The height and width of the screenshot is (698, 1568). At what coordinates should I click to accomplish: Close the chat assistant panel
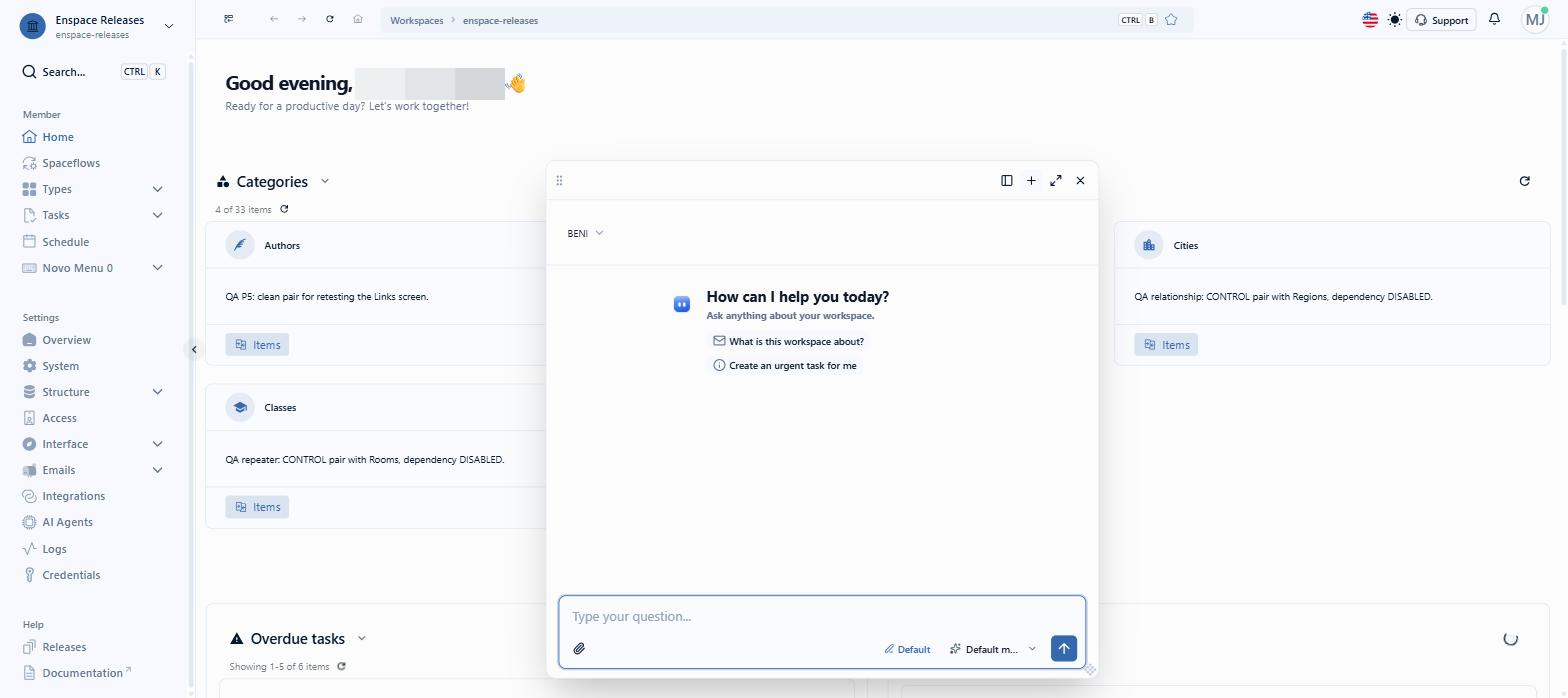[x=1081, y=181]
